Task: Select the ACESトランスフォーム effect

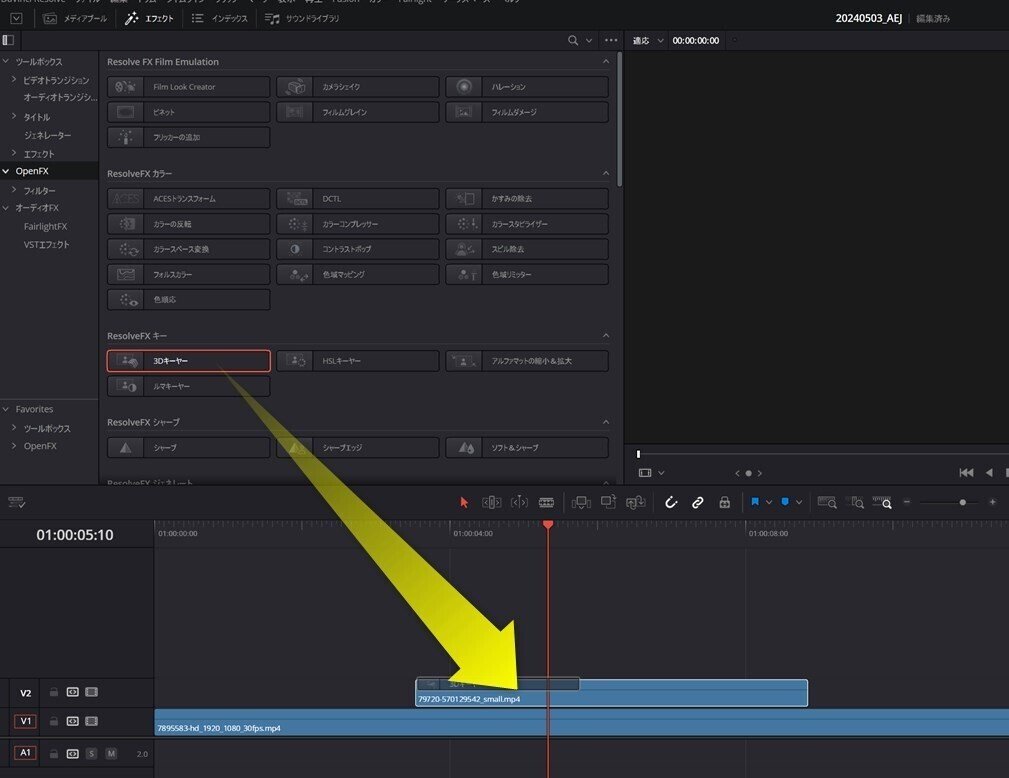Action: 189,199
